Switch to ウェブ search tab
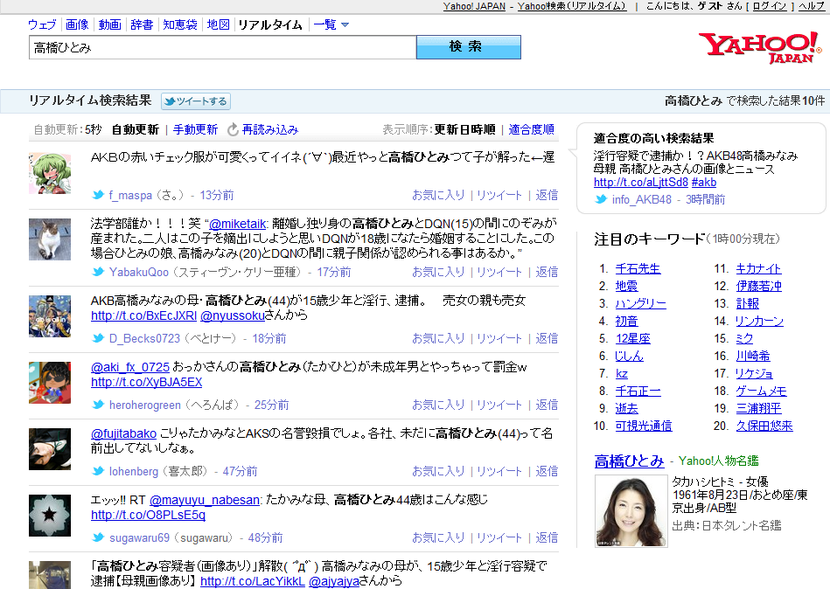The width and height of the screenshot is (830, 589). (x=42, y=25)
